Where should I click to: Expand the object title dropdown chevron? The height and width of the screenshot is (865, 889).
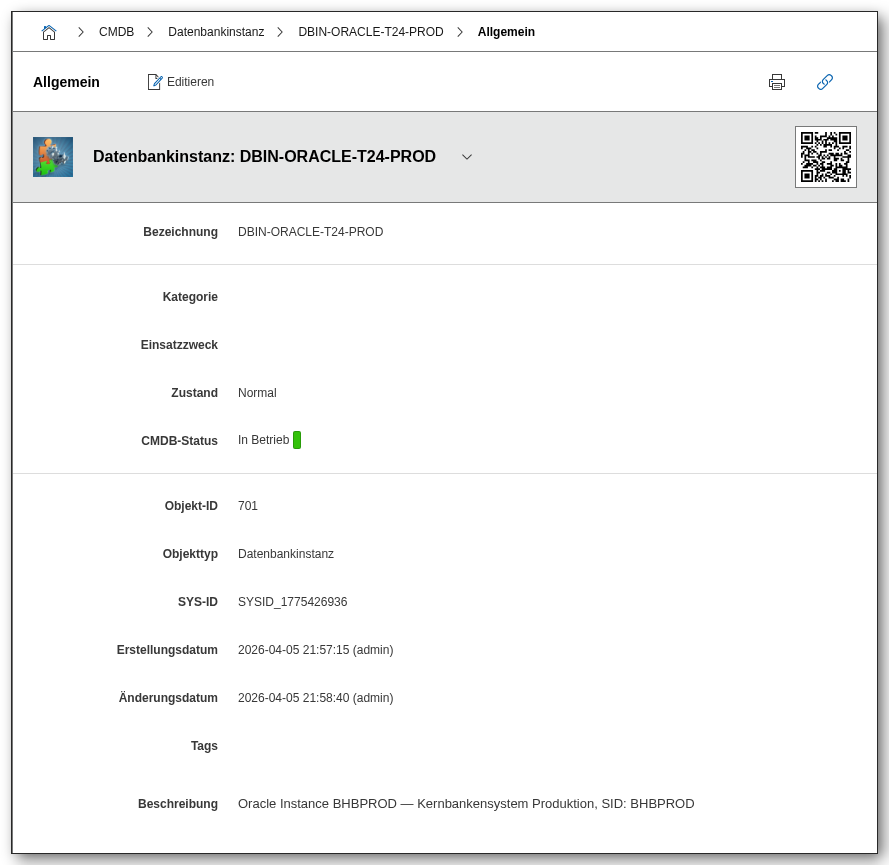click(x=466, y=157)
